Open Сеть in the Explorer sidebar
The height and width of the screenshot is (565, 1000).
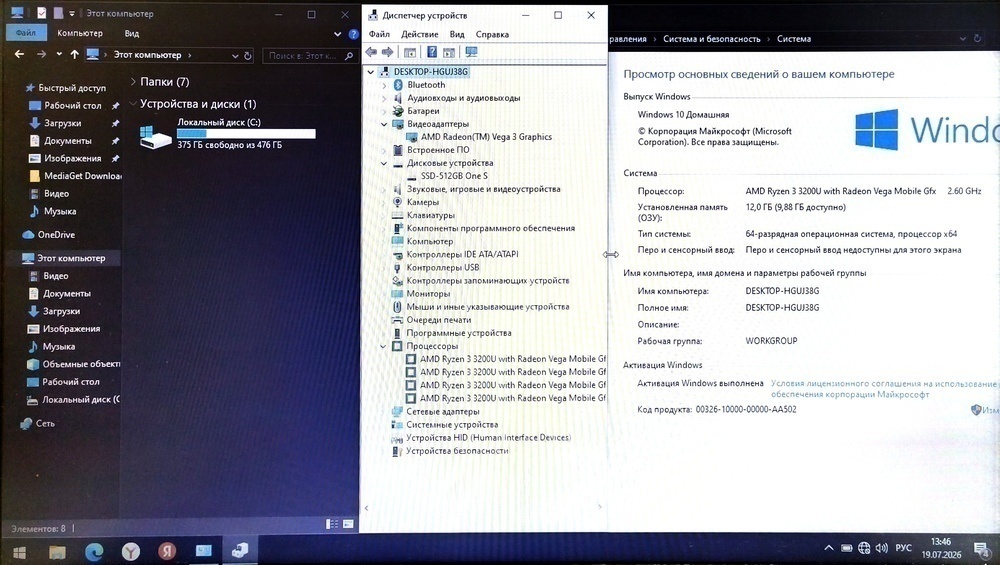[x=45, y=423]
